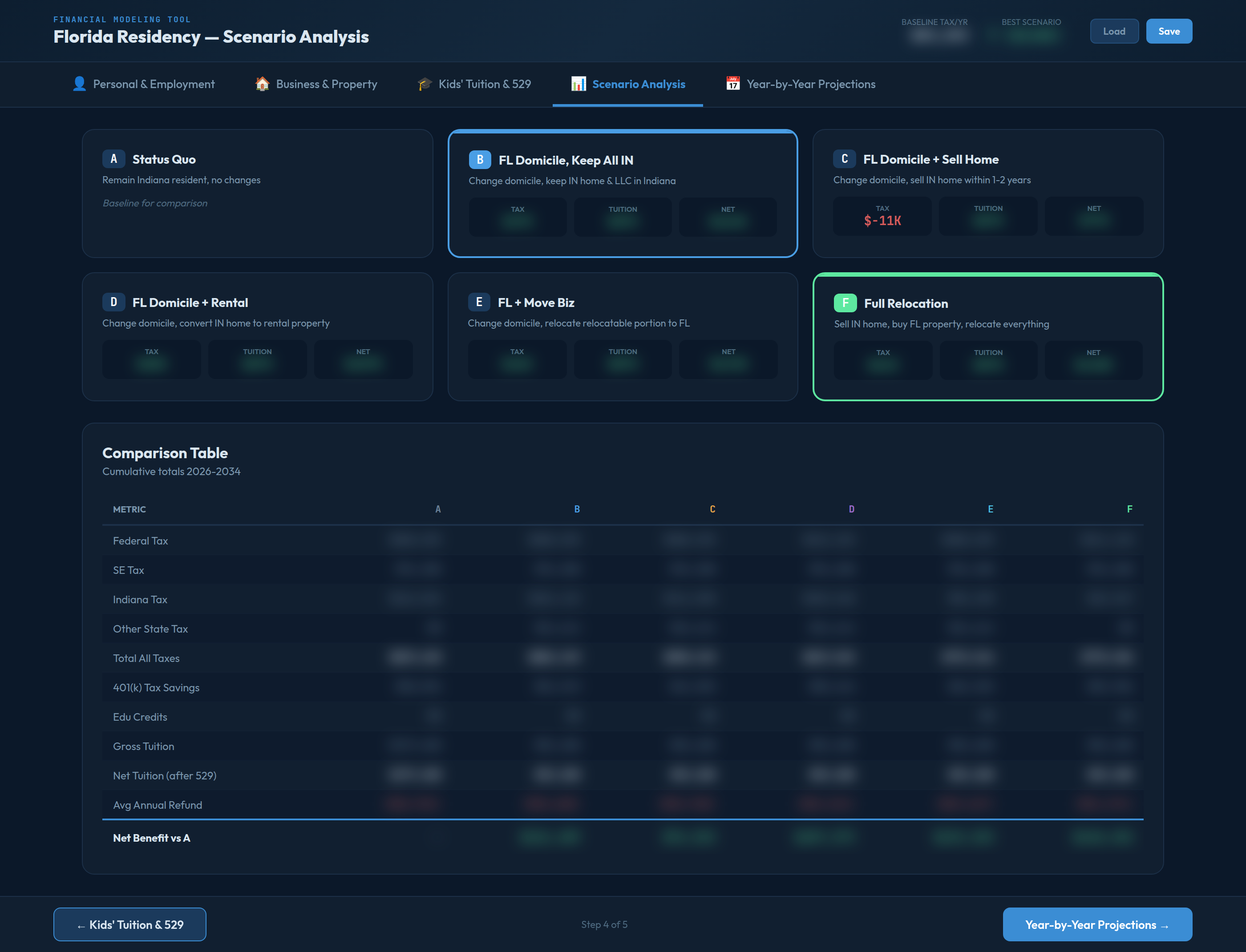This screenshot has height=952, width=1246.
Task: Save the current model
Action: [x=1169, y=31]
